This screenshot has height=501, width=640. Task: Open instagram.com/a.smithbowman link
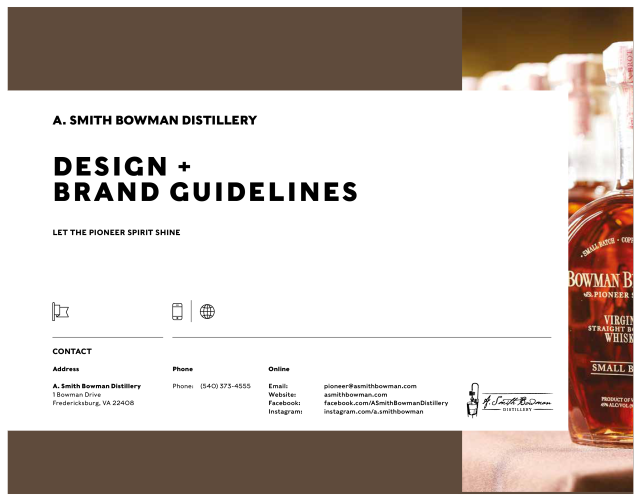(373, 412)
